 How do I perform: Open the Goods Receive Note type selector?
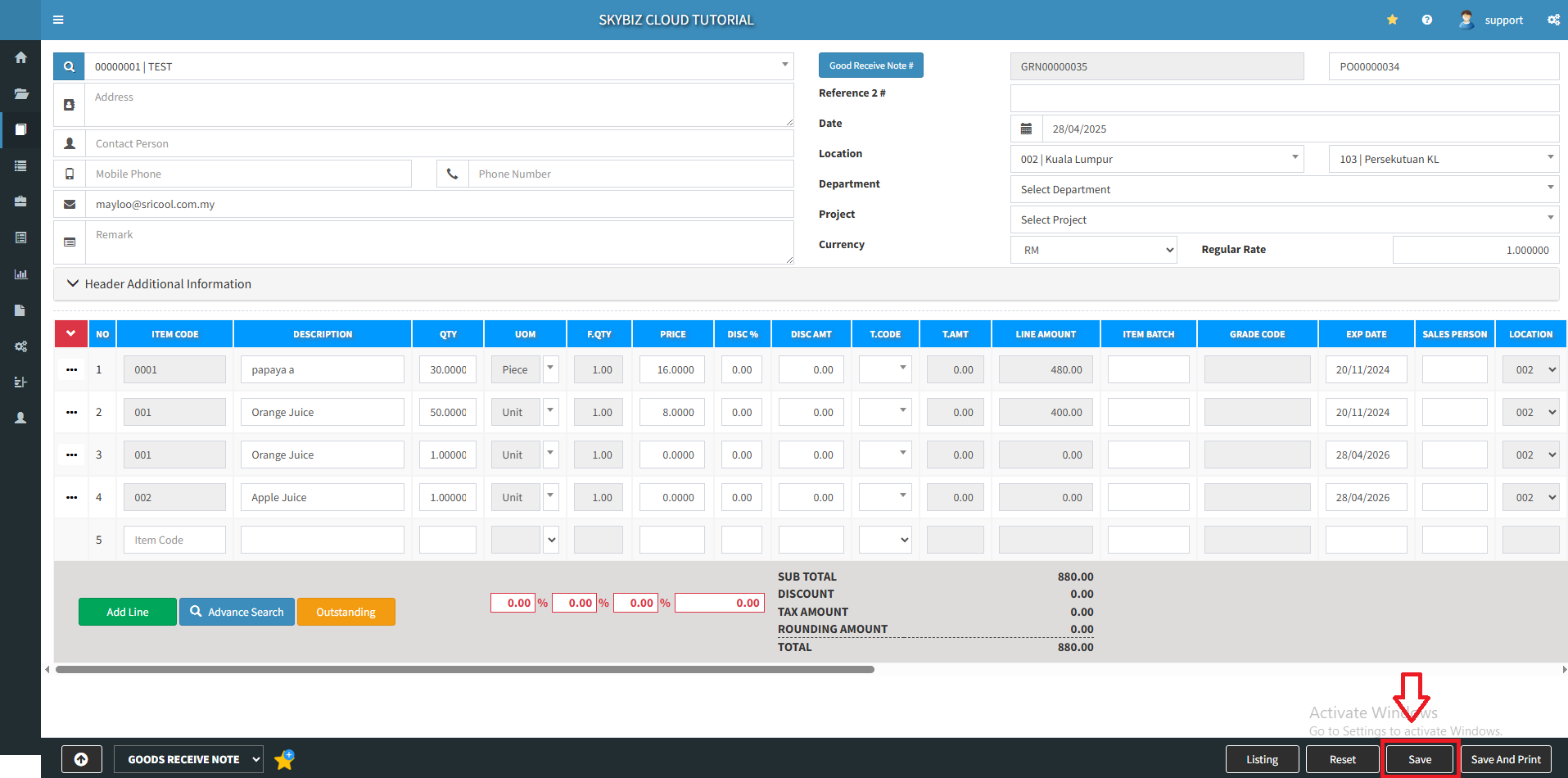[188, 759]
